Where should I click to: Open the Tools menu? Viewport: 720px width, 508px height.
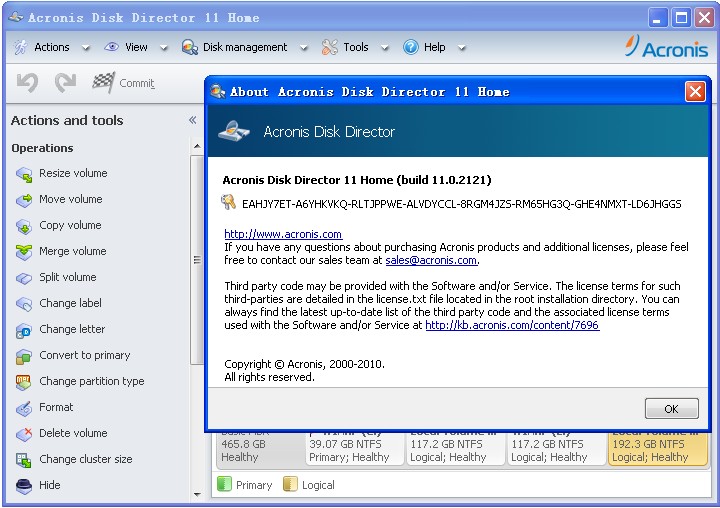pos(356,47)
